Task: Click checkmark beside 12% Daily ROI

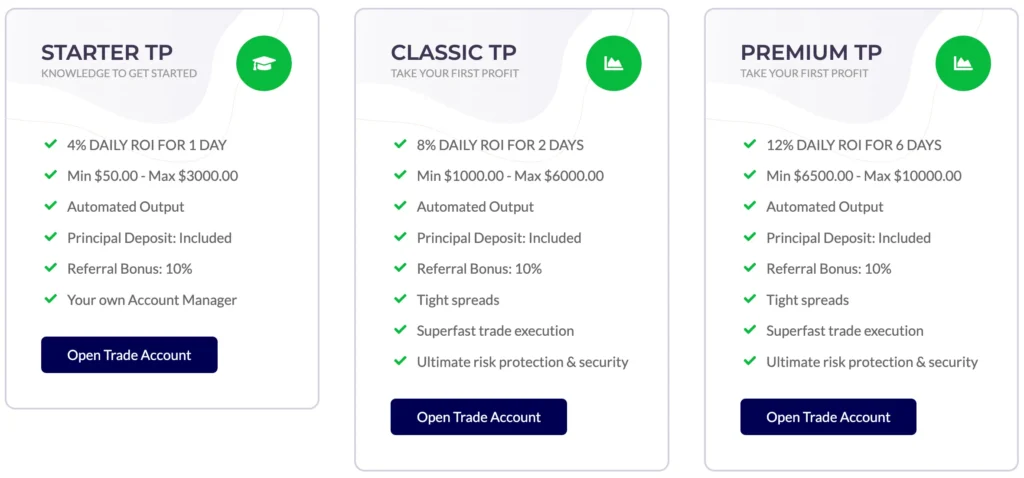Action: point(750,145)
